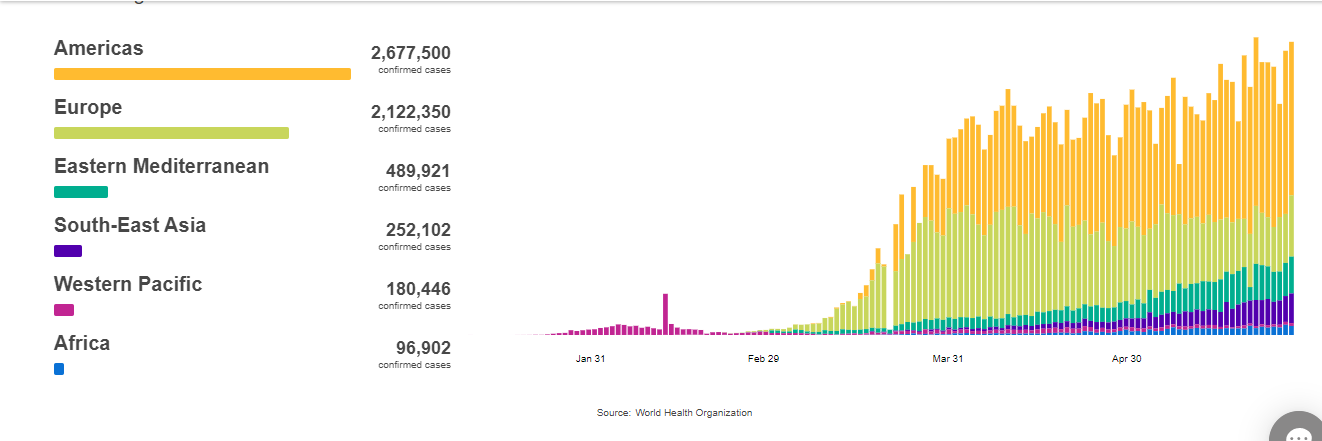Click the Western Pacific region label

click(128, 284)
